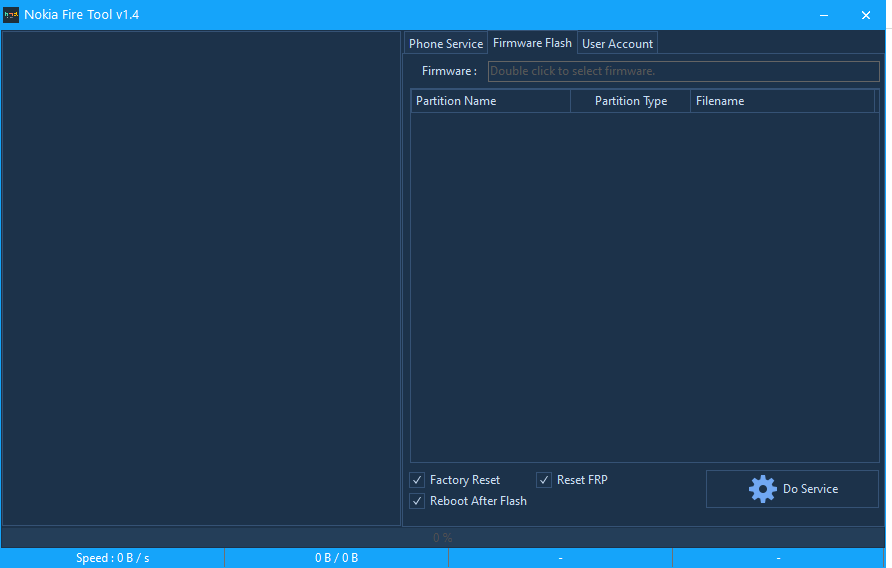
Task: Click the Nokia Fire Tool app icon
Action: point(11,15)
